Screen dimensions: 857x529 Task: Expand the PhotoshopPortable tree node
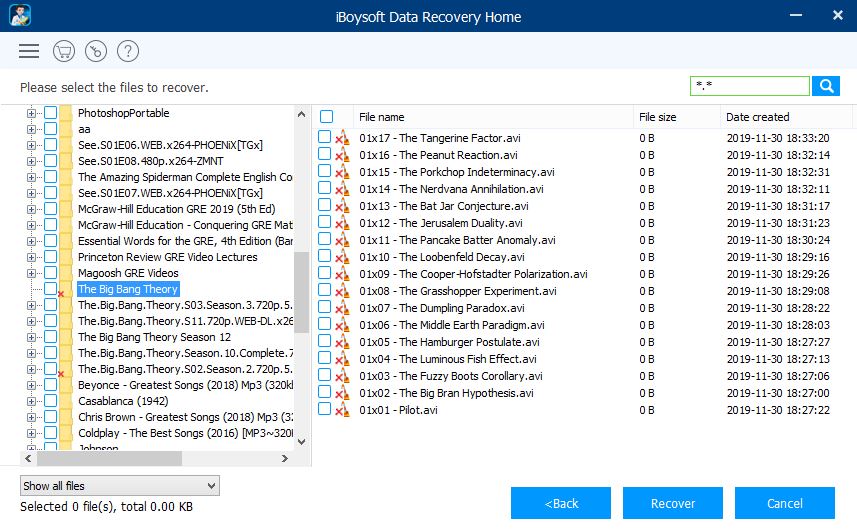[31, 113]
